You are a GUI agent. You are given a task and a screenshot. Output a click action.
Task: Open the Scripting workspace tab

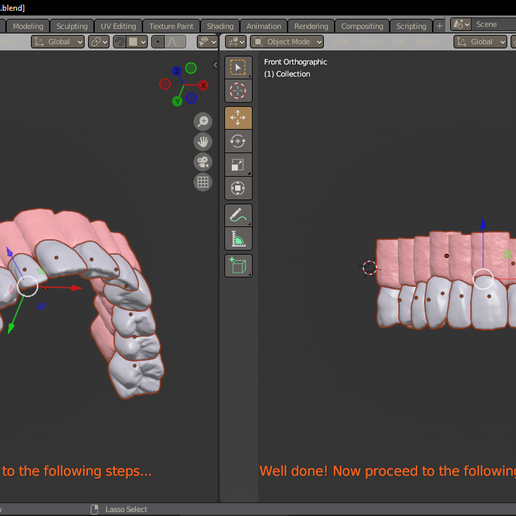coord(411,26)
